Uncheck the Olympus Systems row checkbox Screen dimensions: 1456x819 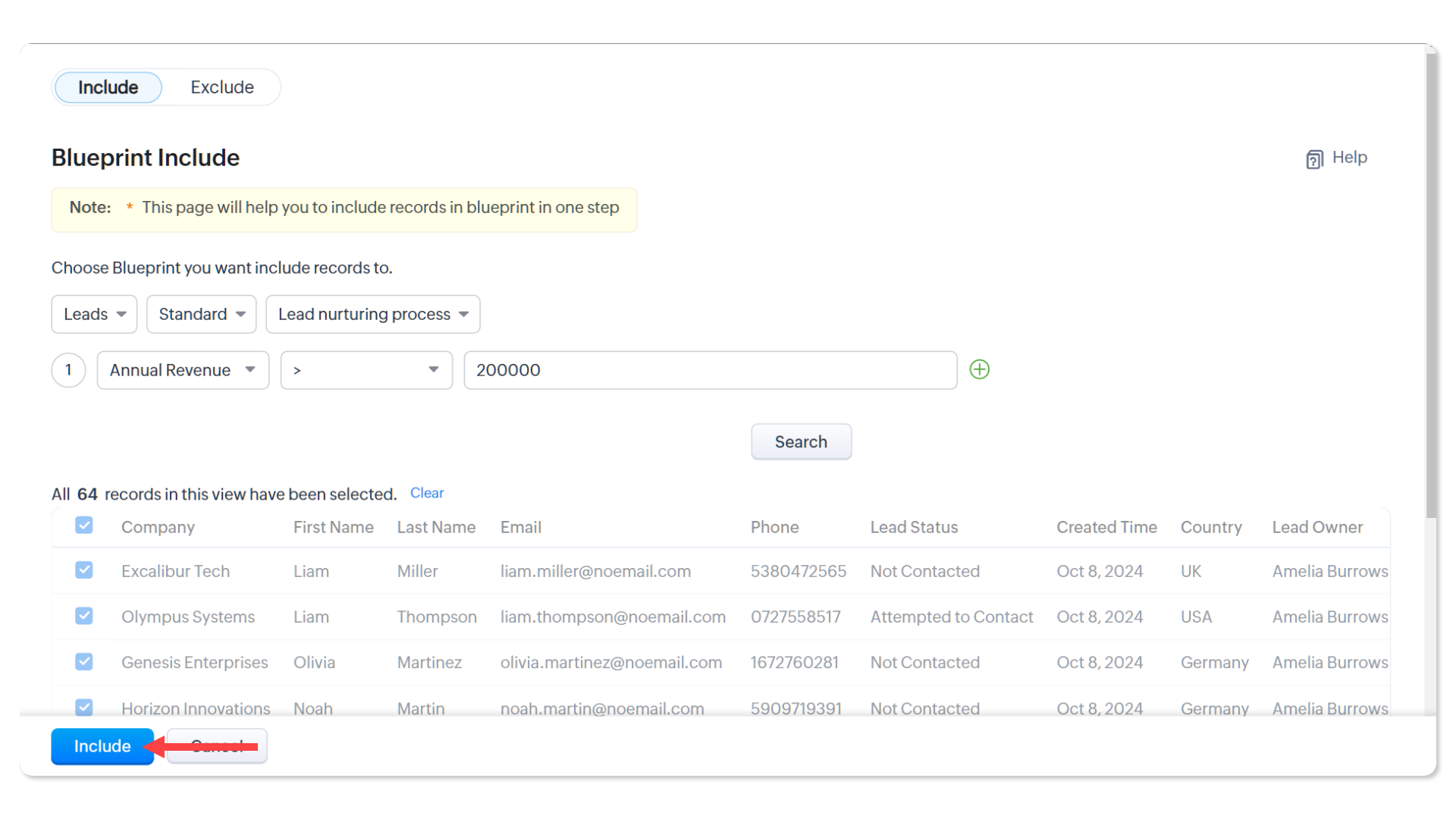point(84,616)
